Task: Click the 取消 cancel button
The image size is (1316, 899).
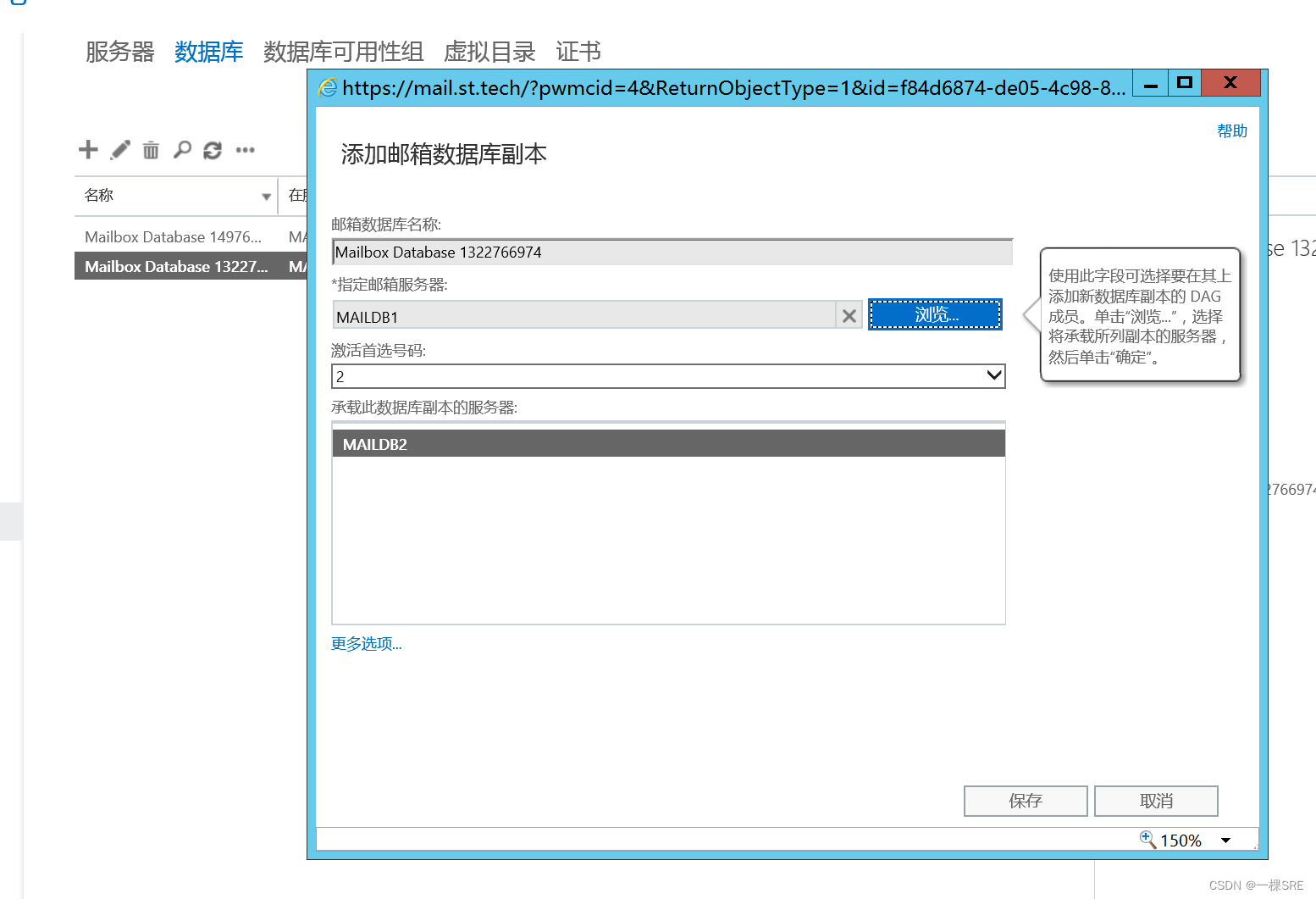Action: pyautogui.click(x=1156, y=801)
